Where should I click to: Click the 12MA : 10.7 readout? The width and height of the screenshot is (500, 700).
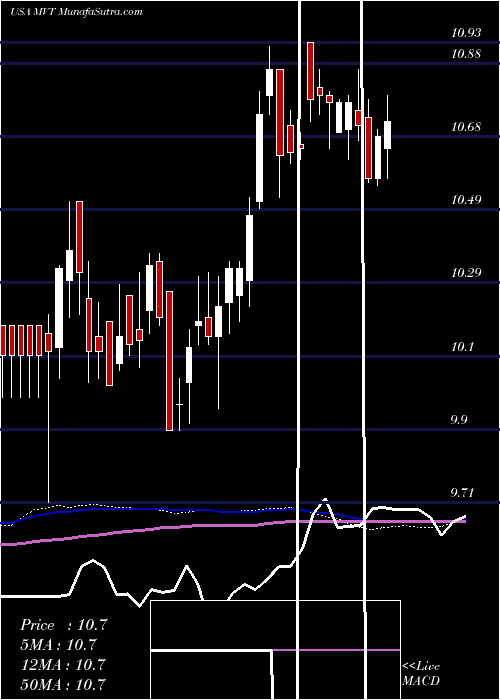click(62, 665)
